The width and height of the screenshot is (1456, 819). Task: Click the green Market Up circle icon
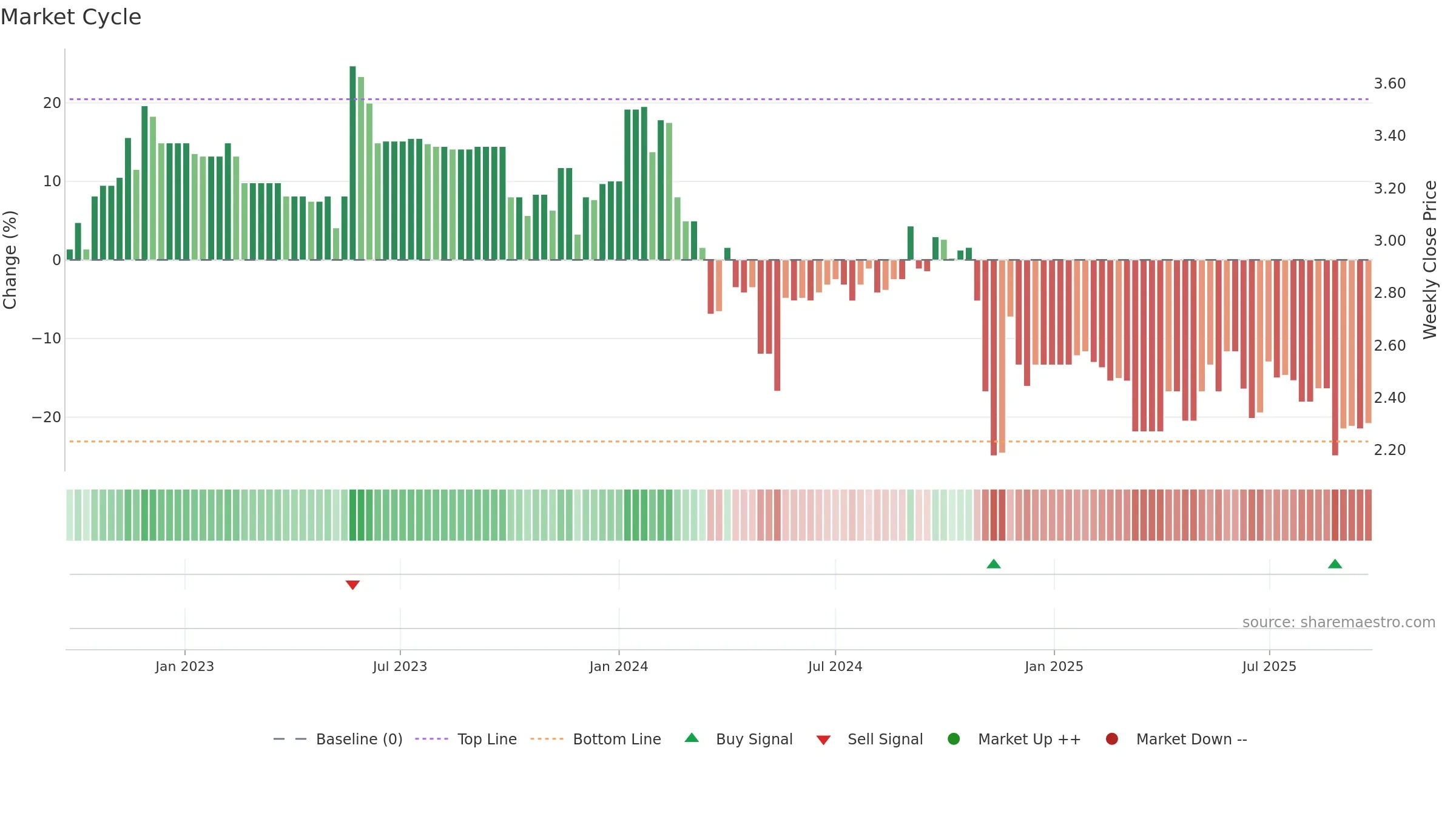click(954, 739)
